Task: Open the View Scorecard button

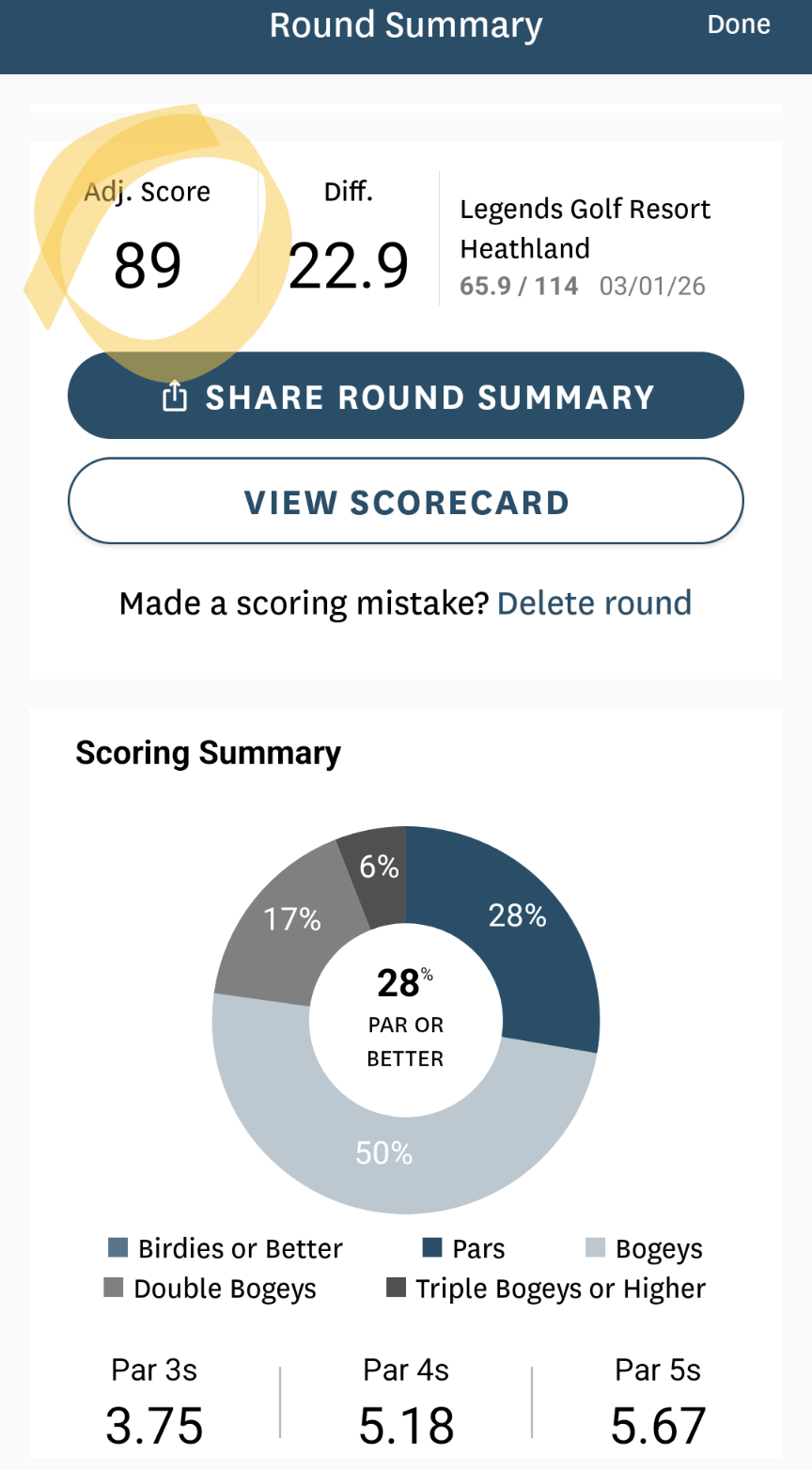Action: 406,502
